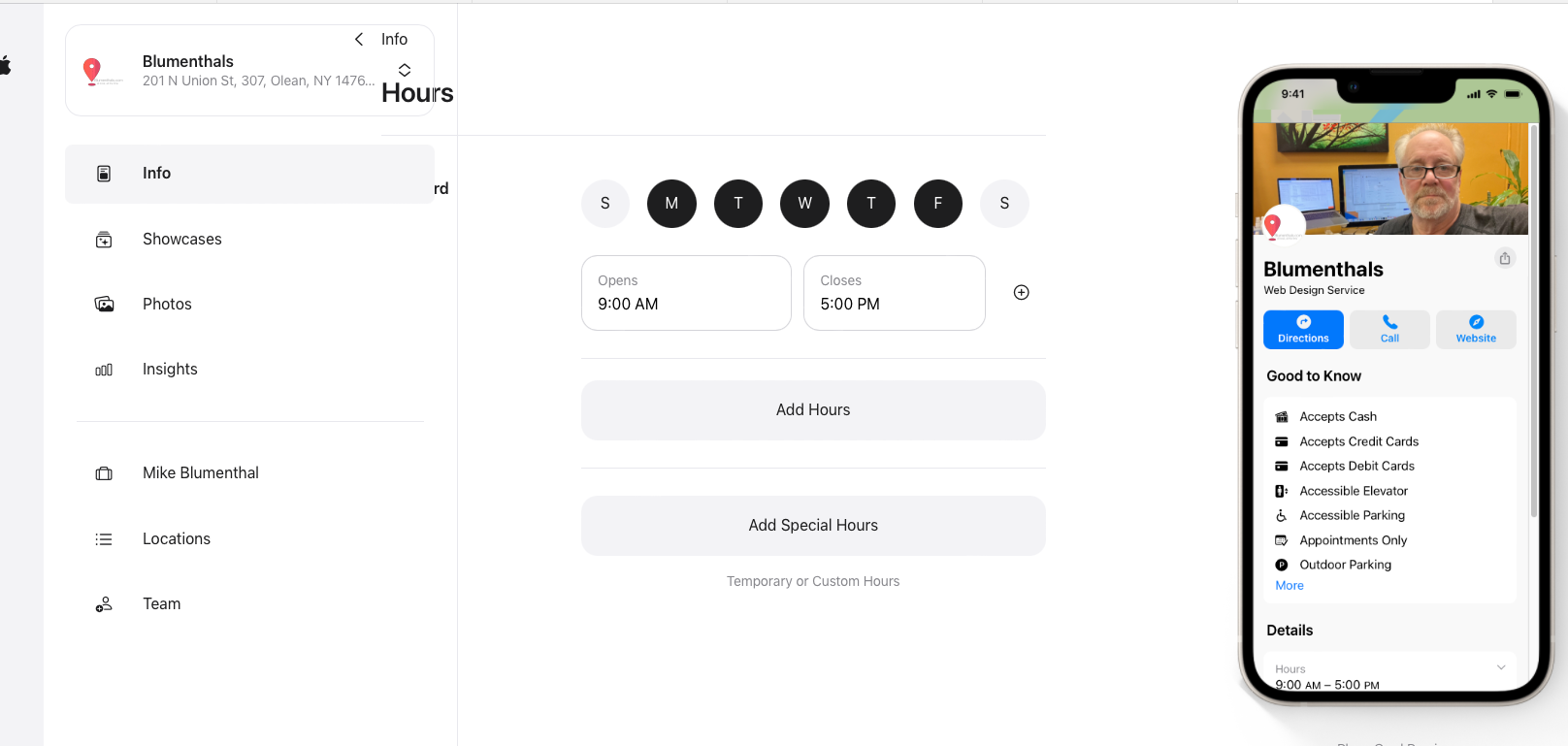Go back using the Info chevron

(359, 40)
